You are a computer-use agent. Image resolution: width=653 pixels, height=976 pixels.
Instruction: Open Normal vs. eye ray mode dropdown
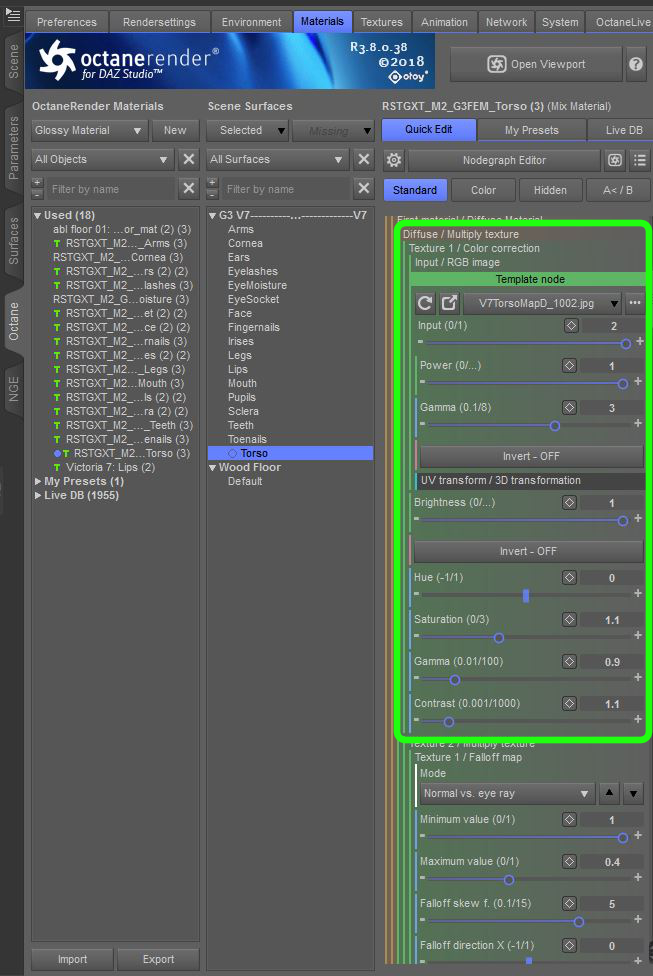pyautogui.click(x=506, y=793)
